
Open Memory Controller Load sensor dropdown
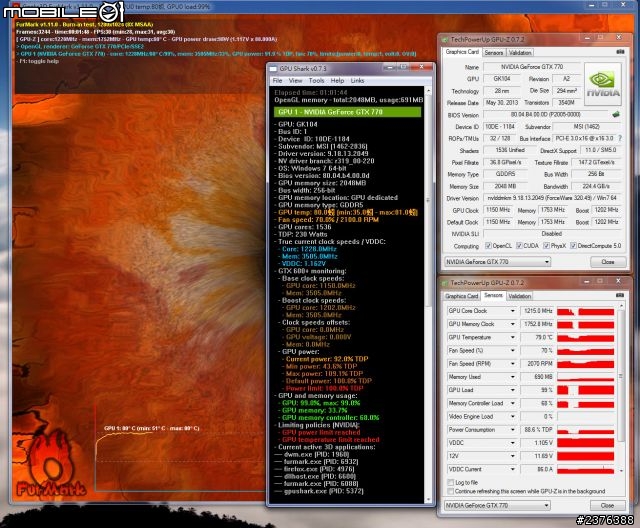pyautogui.click(x=513, y=403)
